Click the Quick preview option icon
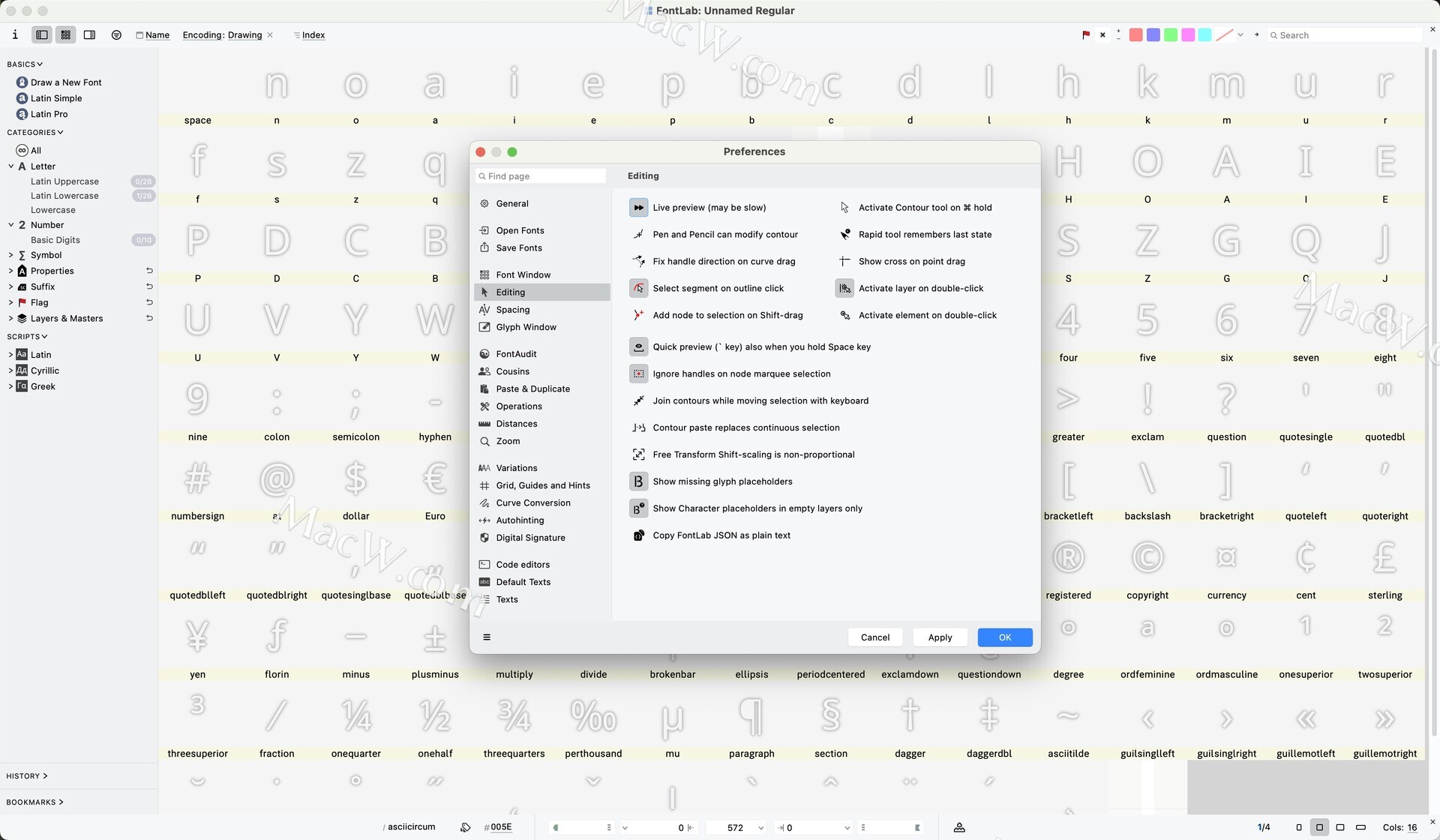 tap(638, 347)
